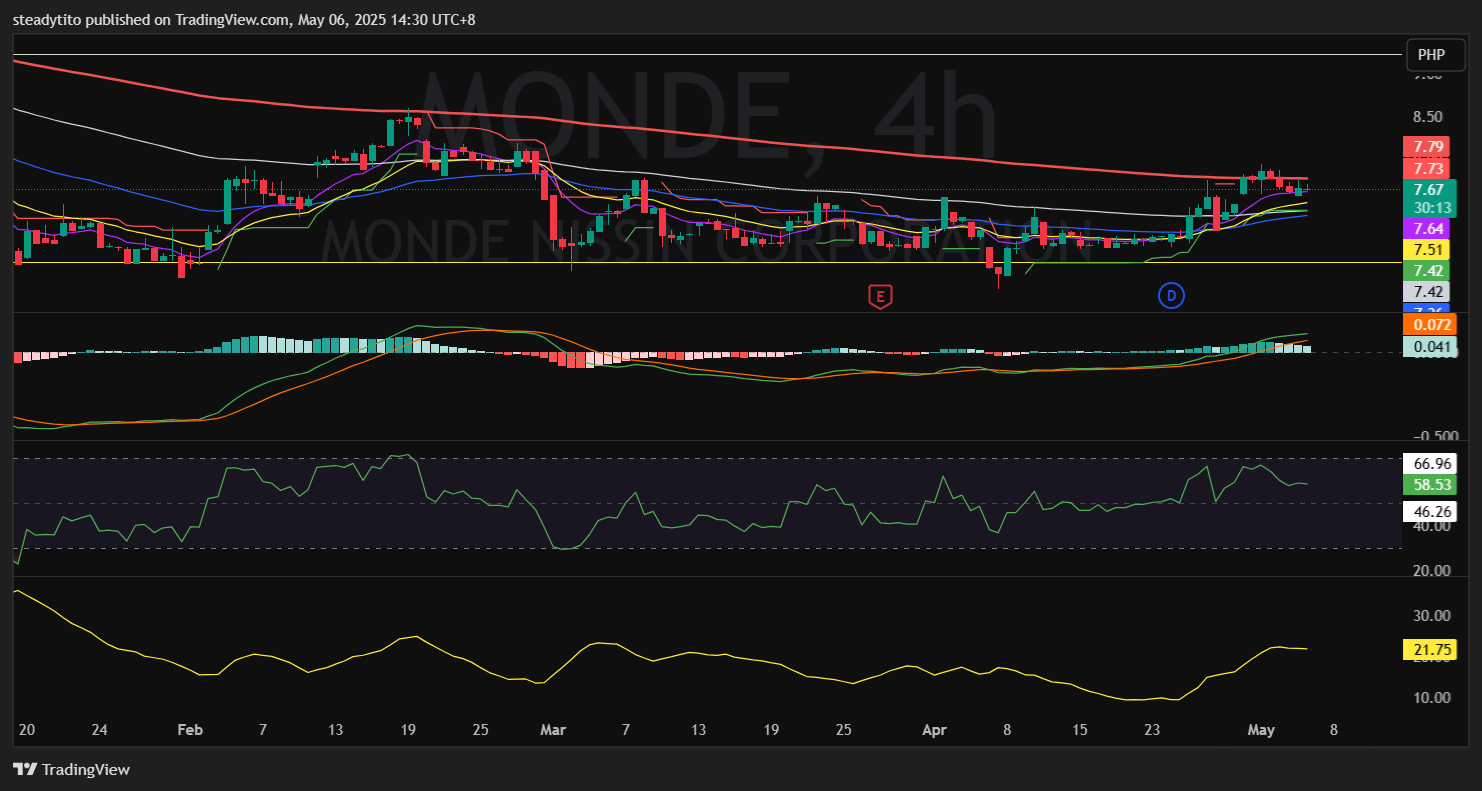Image resolution: width=1482 pixels, height=791 pixels.
Task: Click the 40.00 RSI axis tick
Action: 1431,527
